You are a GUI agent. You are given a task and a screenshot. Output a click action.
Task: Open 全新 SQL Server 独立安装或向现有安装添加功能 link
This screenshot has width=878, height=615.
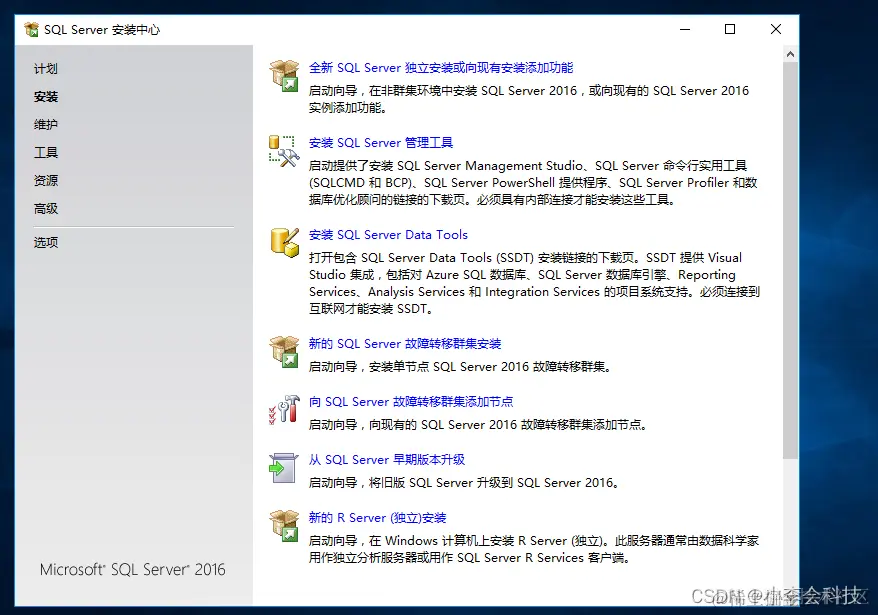click(x=441, y=68)
